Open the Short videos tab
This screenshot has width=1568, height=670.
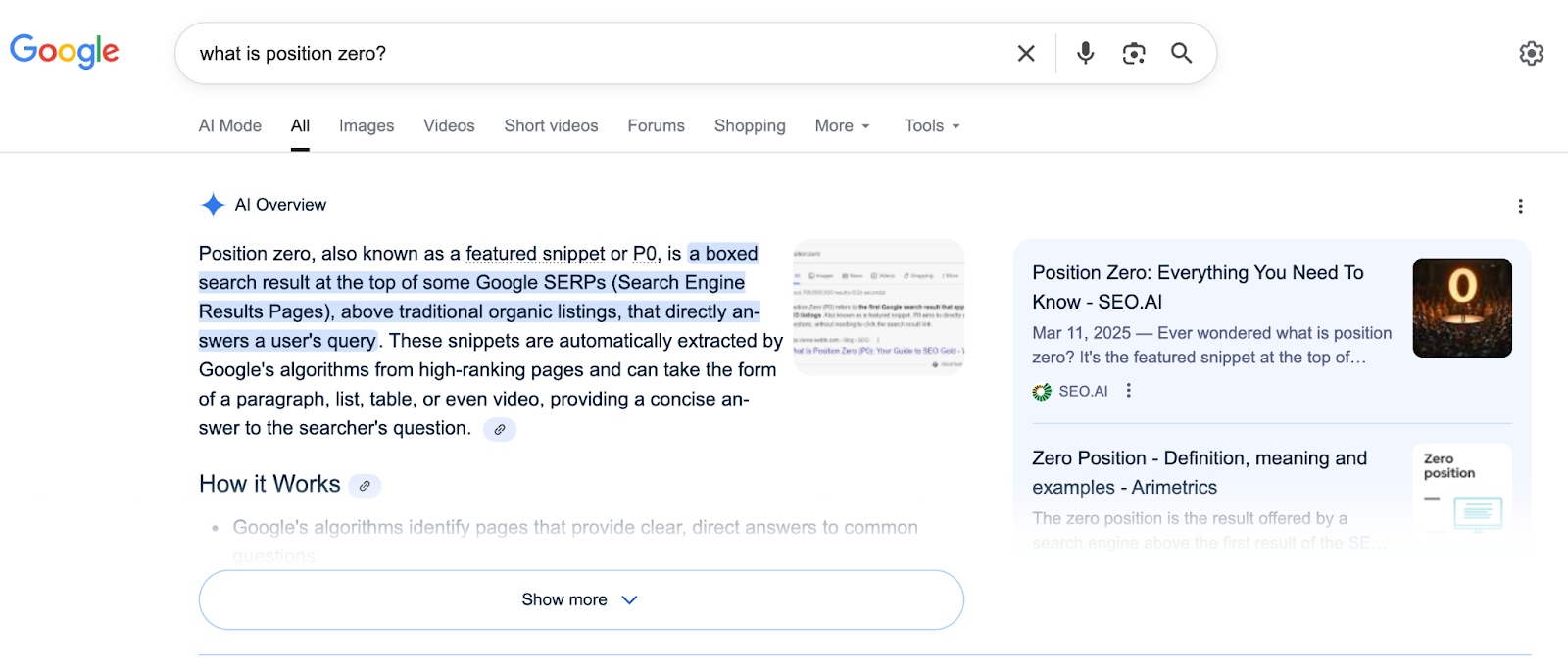[x=551, y=126]
